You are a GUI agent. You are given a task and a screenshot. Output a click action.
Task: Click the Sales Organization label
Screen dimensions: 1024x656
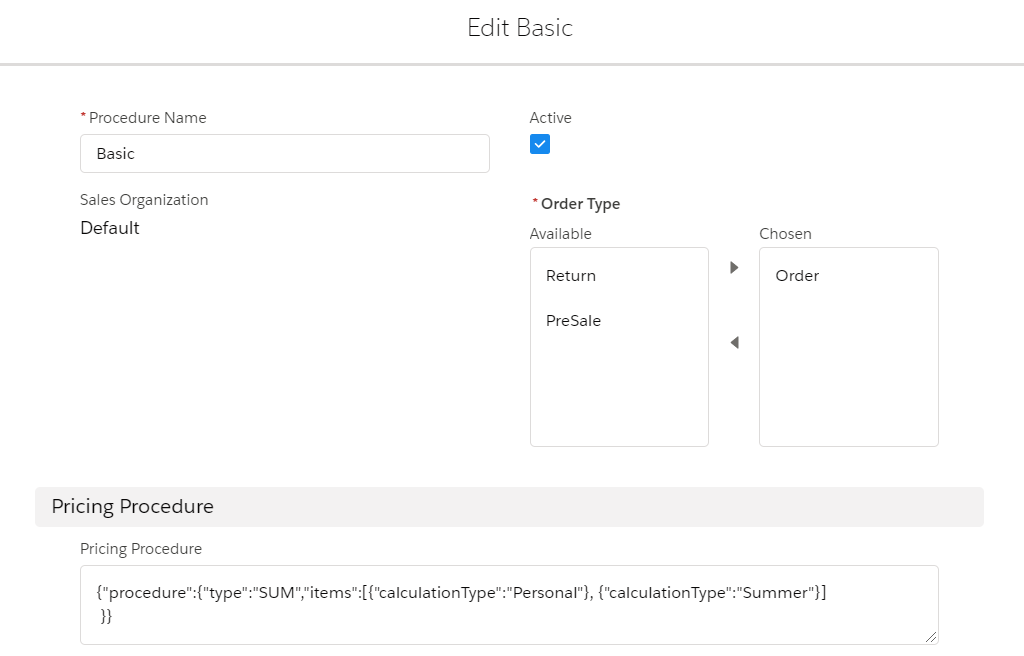click(144, 200)
